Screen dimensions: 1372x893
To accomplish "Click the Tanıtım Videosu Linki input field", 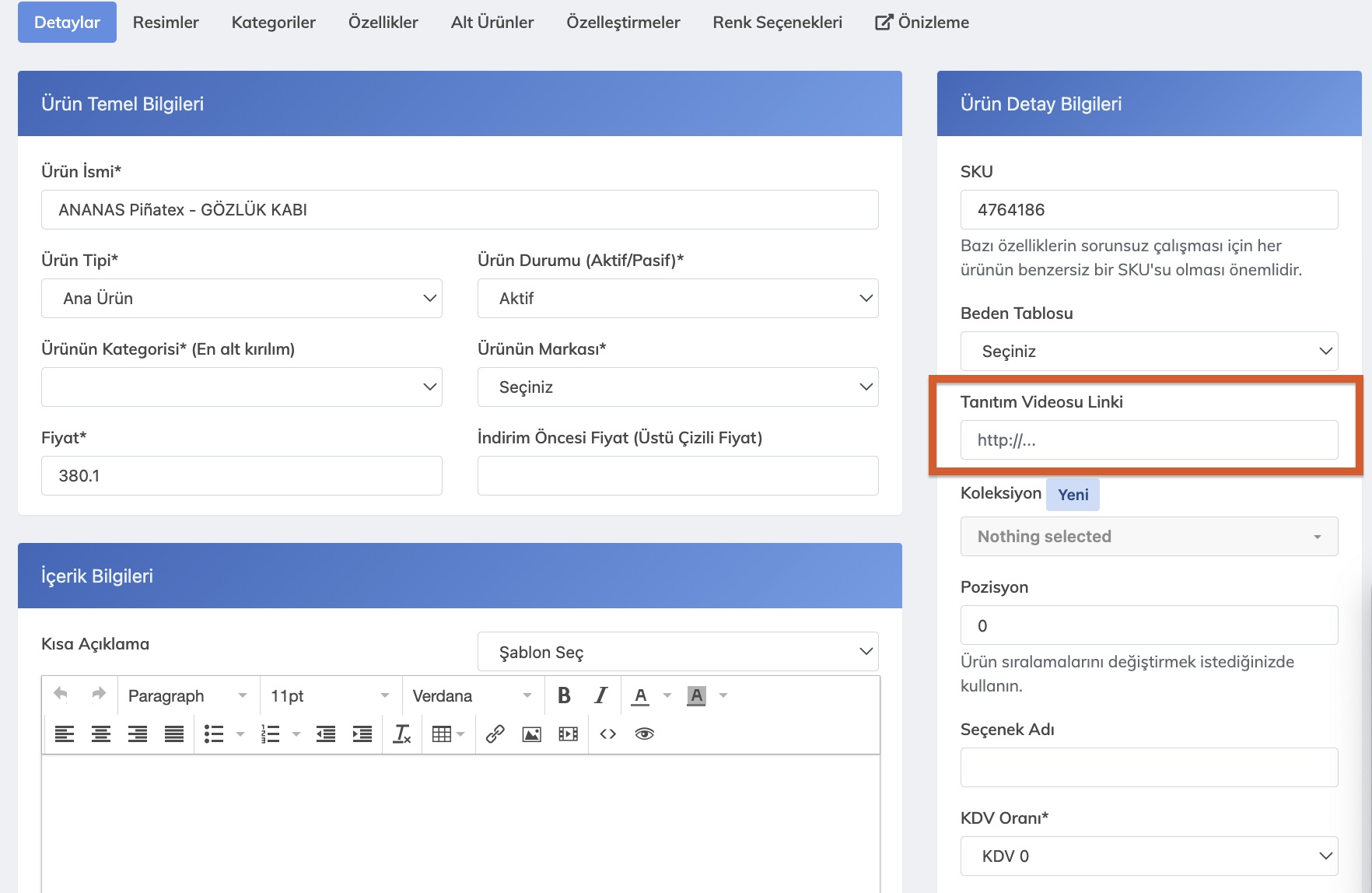I will (x=1148, y=440).
